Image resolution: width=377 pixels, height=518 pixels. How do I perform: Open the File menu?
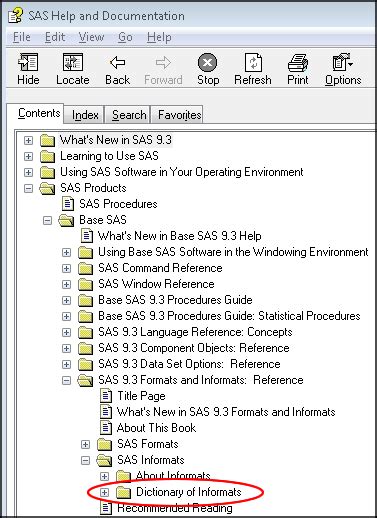pyautogui.click(x=22, y=37)
